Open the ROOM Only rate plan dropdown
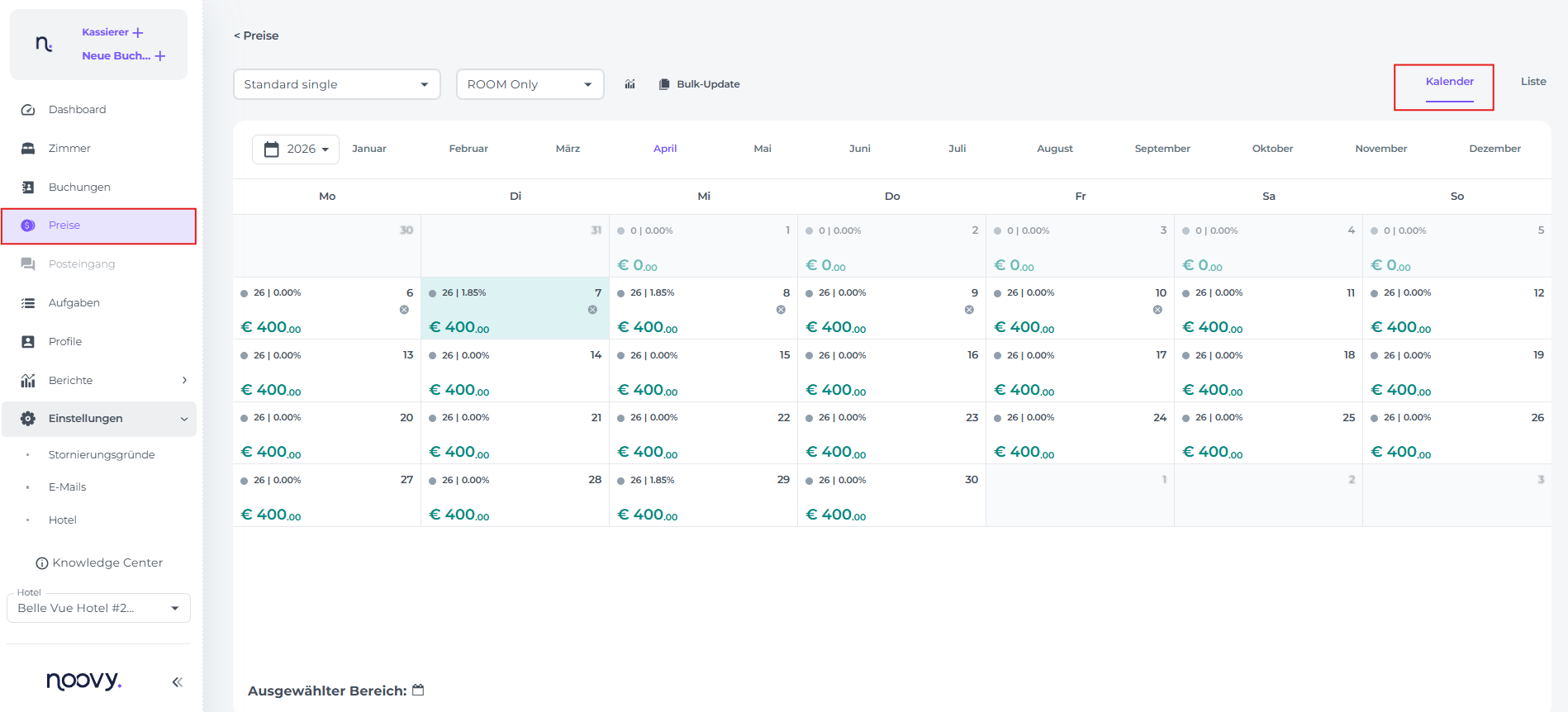1568x712 pixels. [x=530, y=84]
